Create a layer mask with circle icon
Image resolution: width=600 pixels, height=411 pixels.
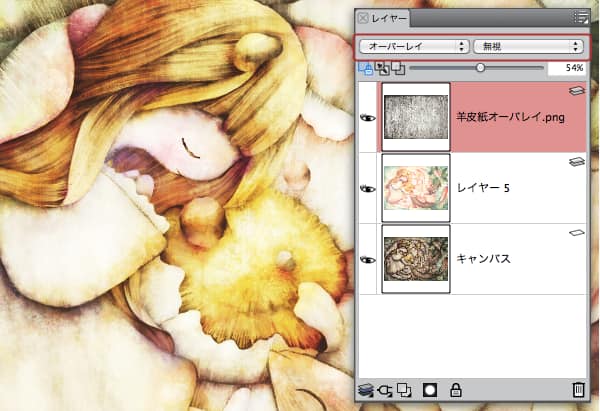432,390
